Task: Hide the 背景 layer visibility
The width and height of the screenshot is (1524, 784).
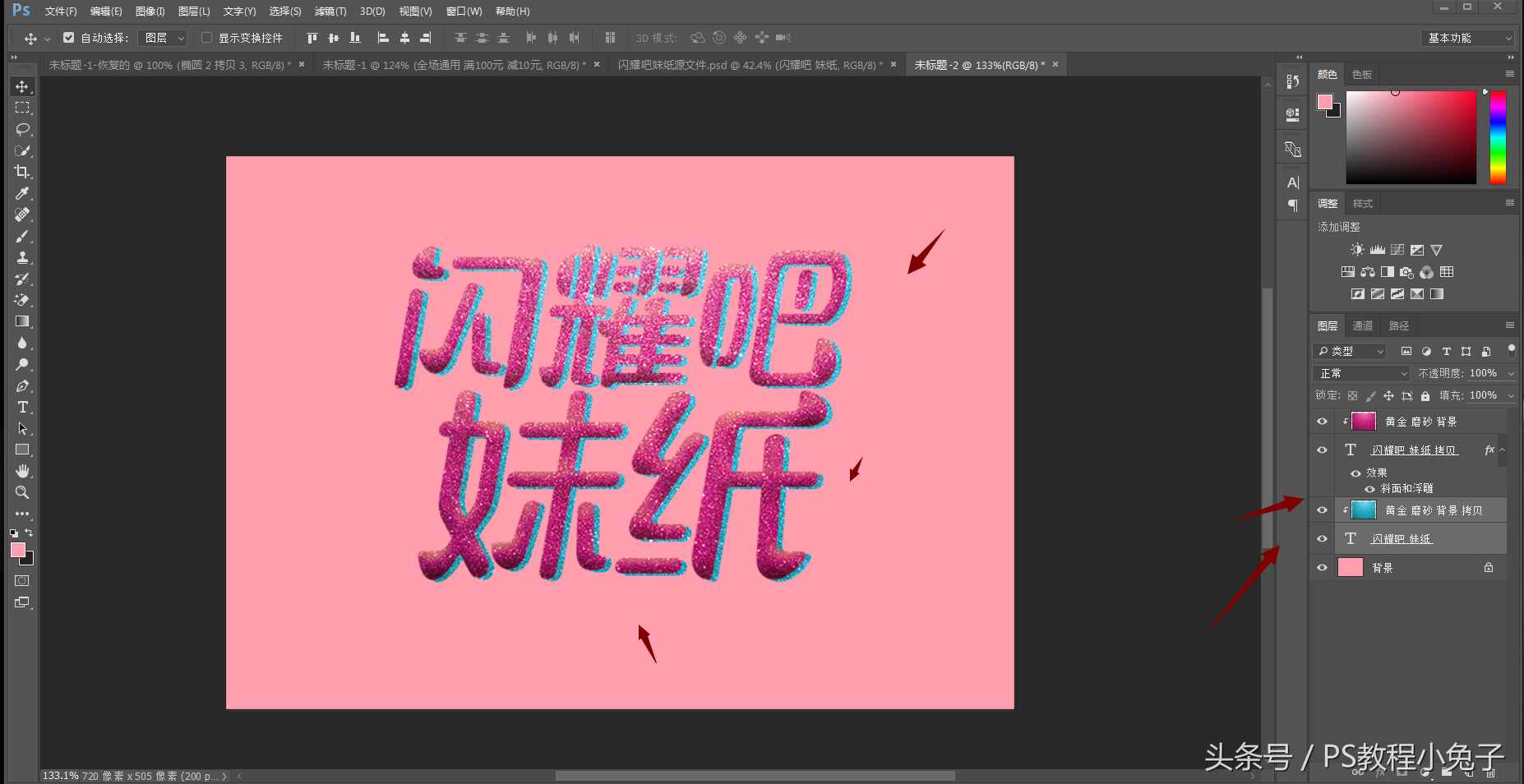Action: (1322, 567)
